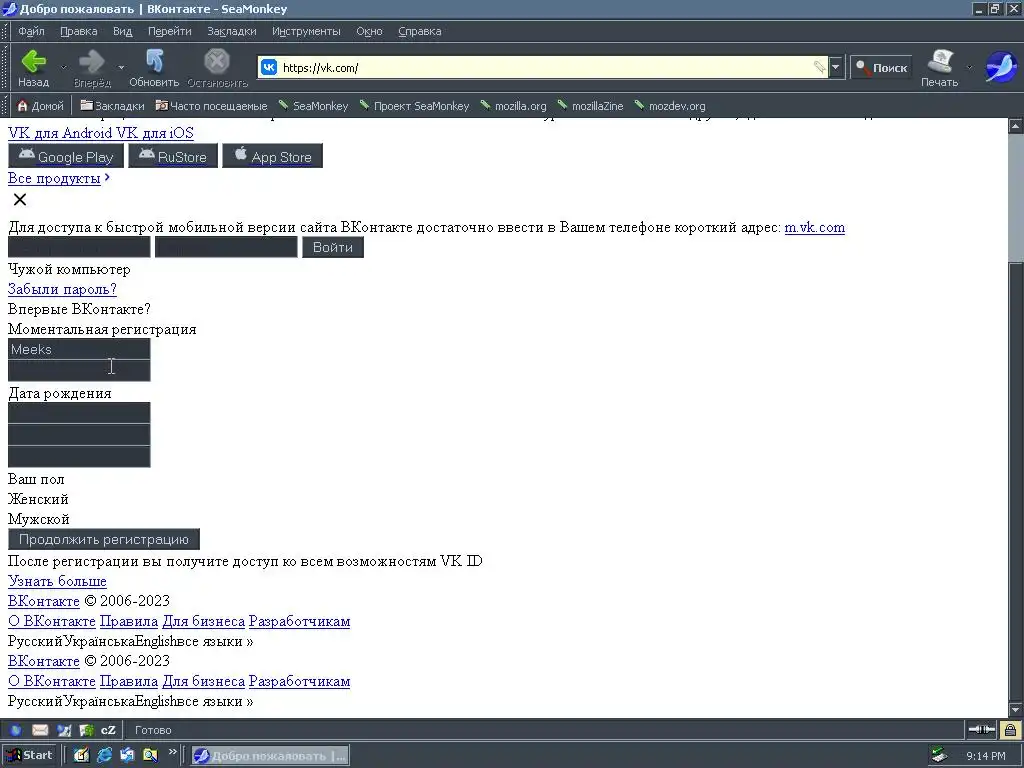Open the address bar URL history dropdown
Image resolution: width=1024 pixels, height=768 pixels.
tap(836, 67)
